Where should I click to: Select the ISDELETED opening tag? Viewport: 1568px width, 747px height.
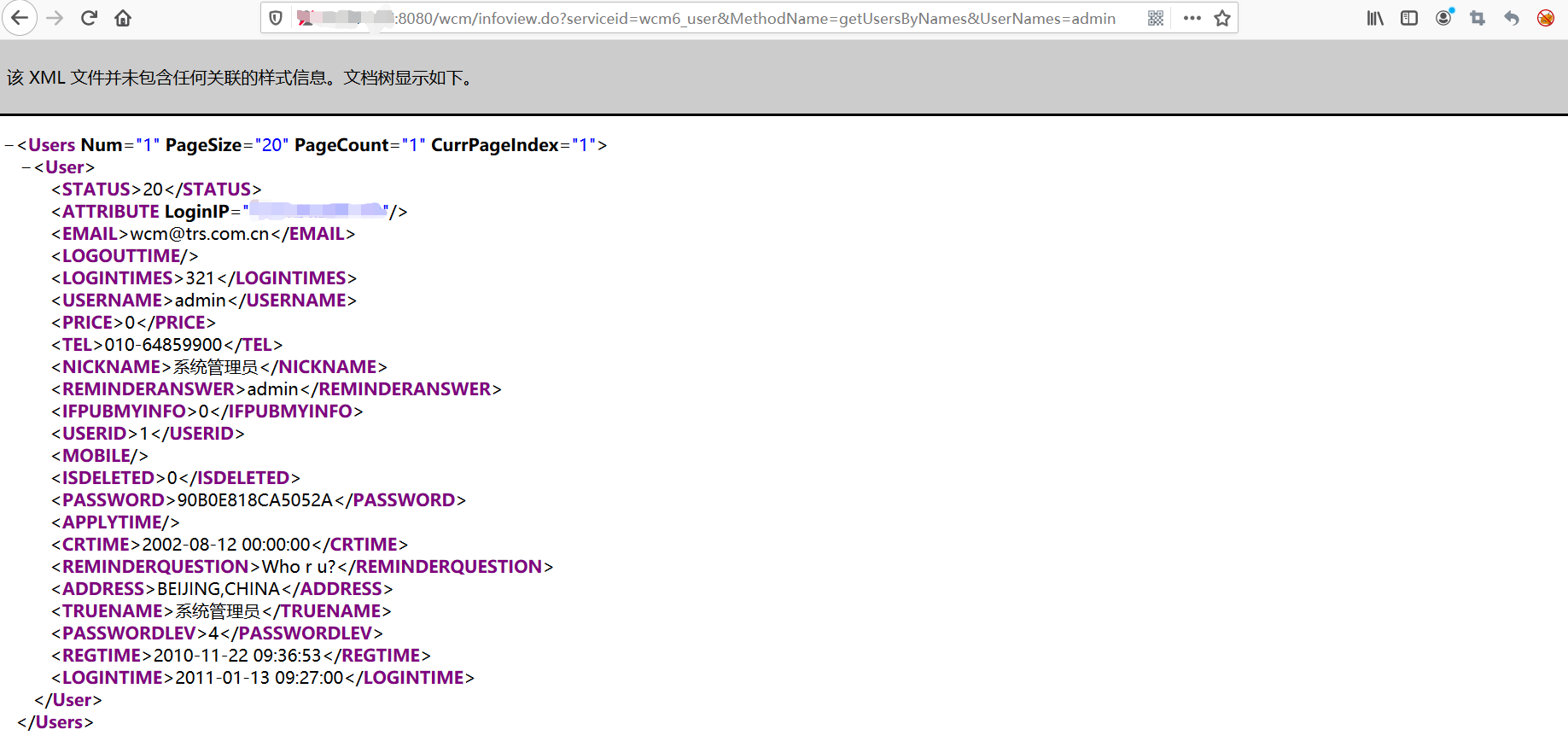click(108, 478)
